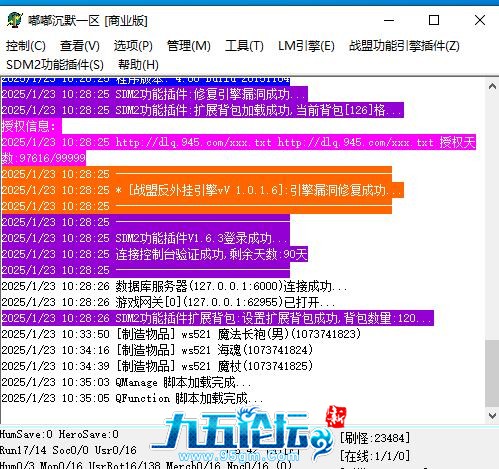499x469 pixels.
Task: Open the 控制(C) menu
Action: 26,46
